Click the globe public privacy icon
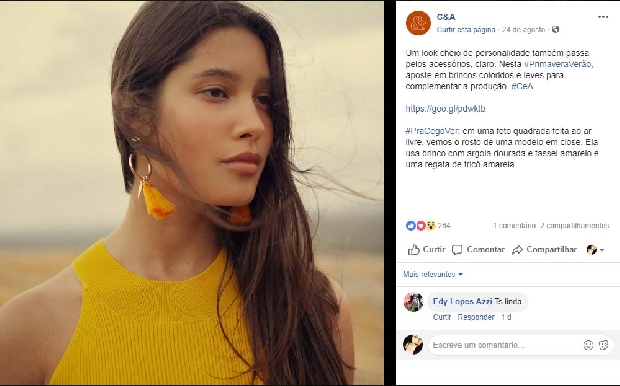The height and width of the screenshot is (386, 620). (x=556, y=29)
